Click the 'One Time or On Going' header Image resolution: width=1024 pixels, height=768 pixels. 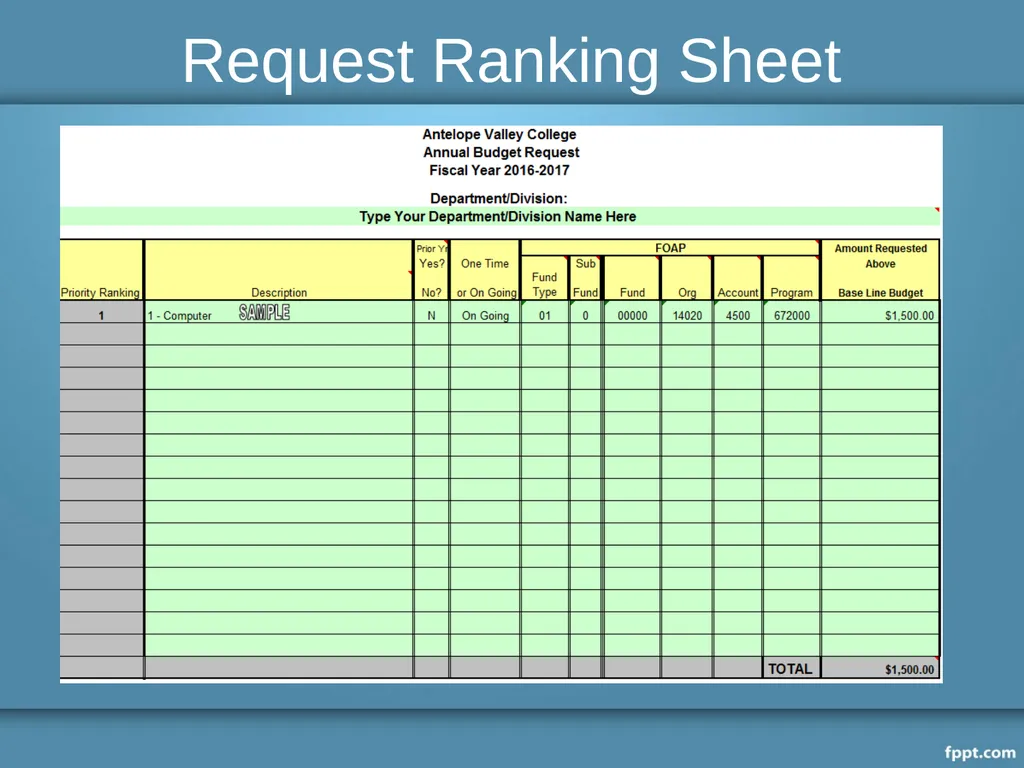[485, 270]
